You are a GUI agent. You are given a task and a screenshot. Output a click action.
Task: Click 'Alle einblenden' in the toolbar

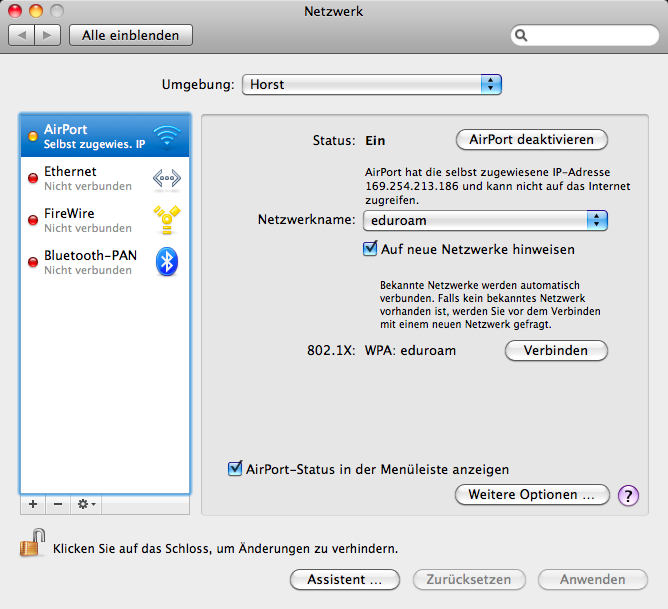coord(131,35)
